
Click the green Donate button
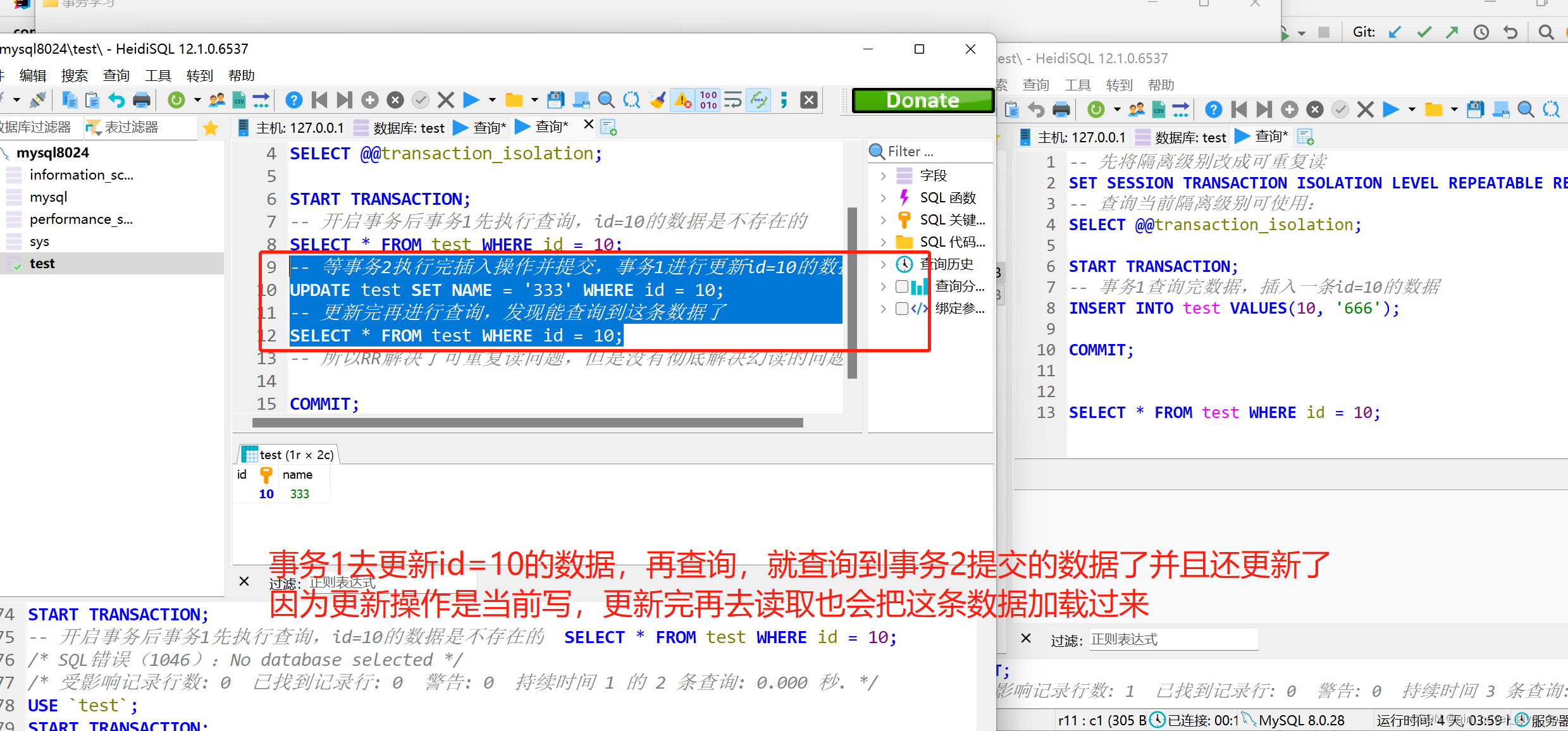click(x=923, y=101)
